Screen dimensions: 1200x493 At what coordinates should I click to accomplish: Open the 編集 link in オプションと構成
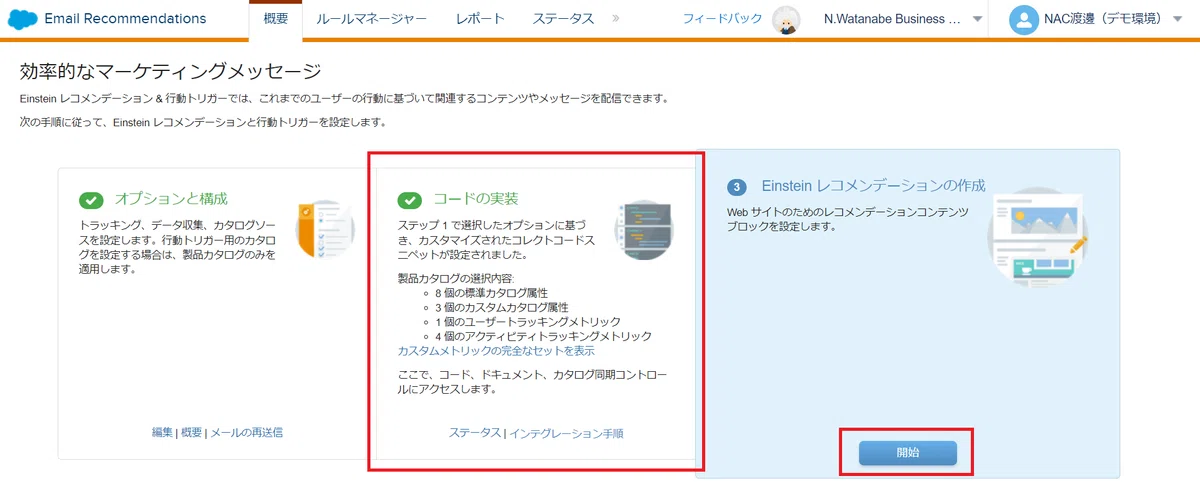[163, 433]
